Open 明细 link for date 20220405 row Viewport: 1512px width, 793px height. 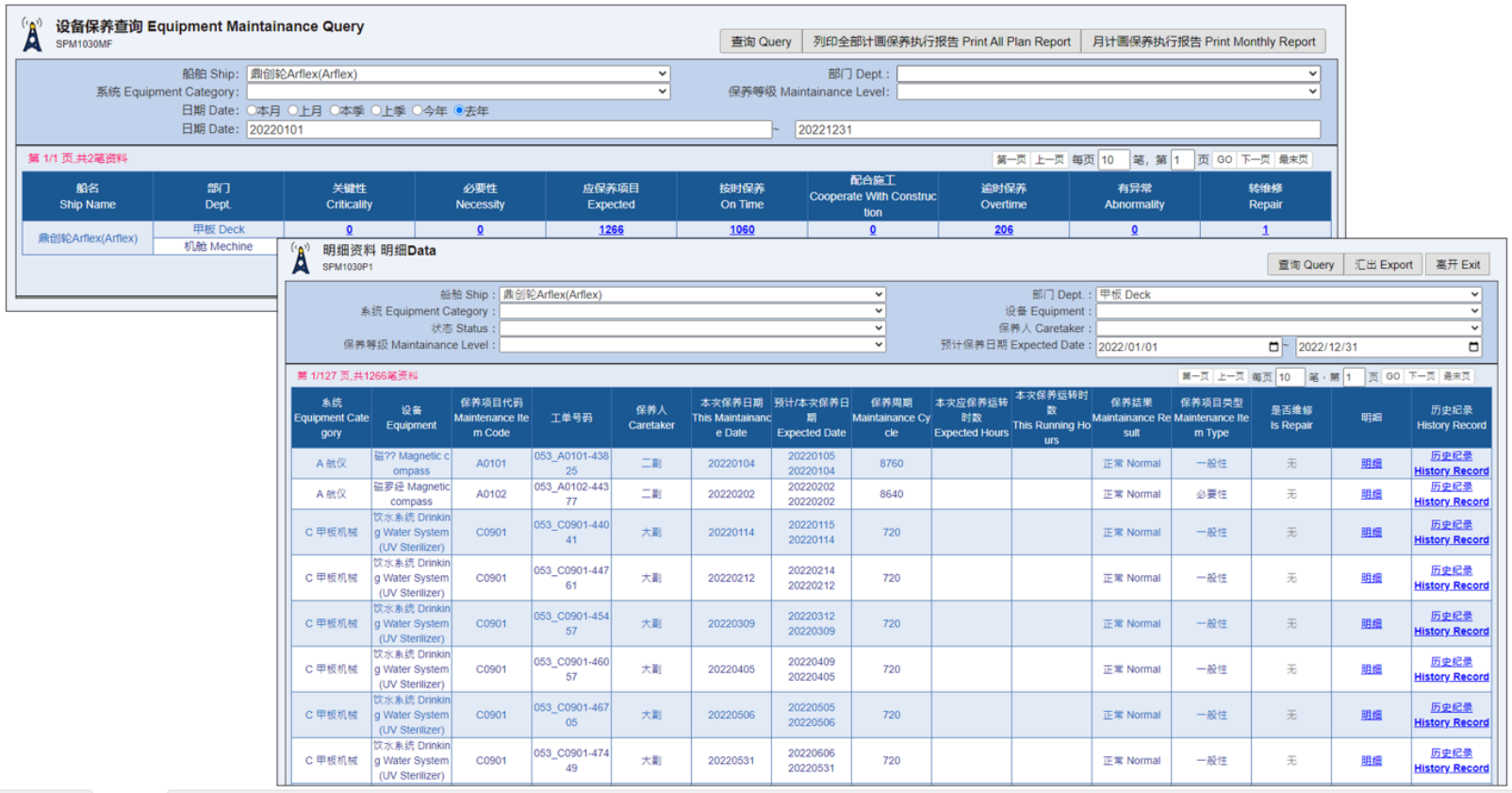click(1372, 669)
